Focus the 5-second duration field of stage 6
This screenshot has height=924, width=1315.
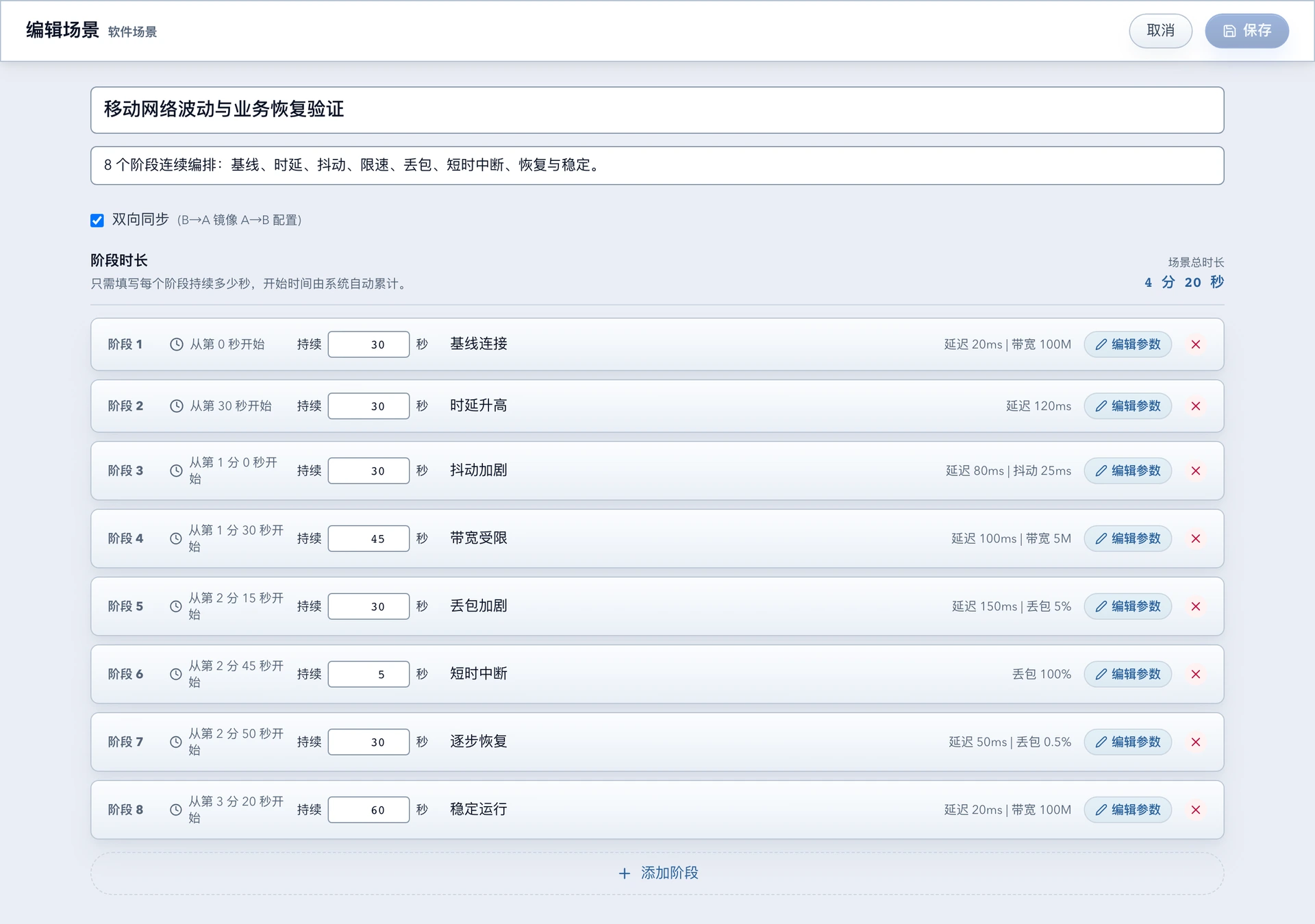(368, 674)
